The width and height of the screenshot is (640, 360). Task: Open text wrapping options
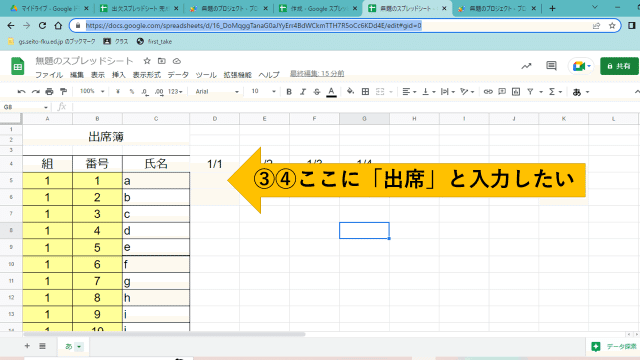pyautogui.click(x=448, y=92)
